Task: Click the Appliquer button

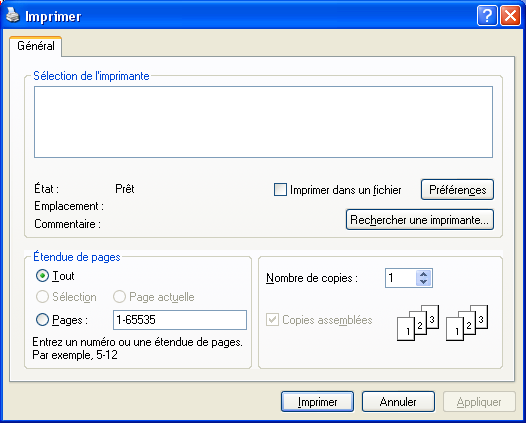Action: pyautogui.click(x=479, y=402)
